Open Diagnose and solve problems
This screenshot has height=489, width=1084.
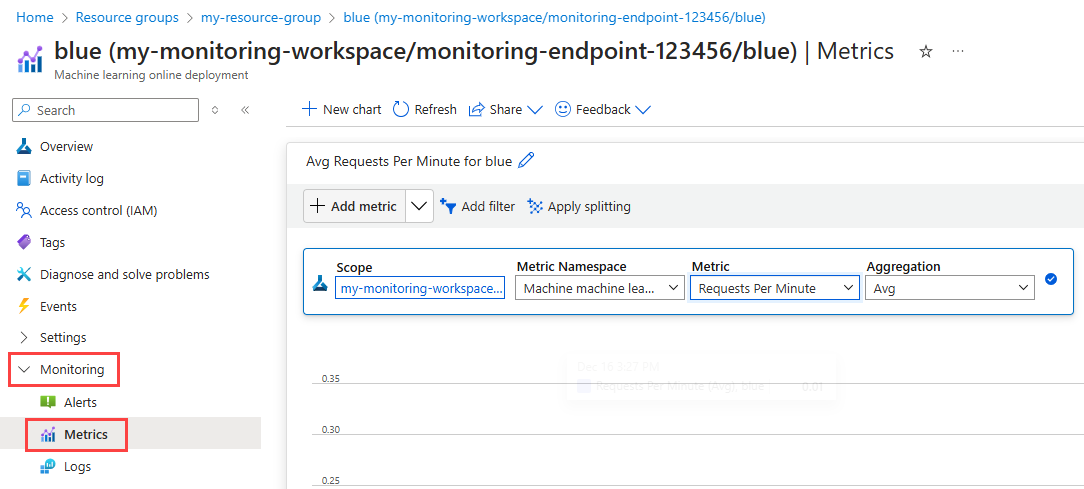(x=124, y=274)
